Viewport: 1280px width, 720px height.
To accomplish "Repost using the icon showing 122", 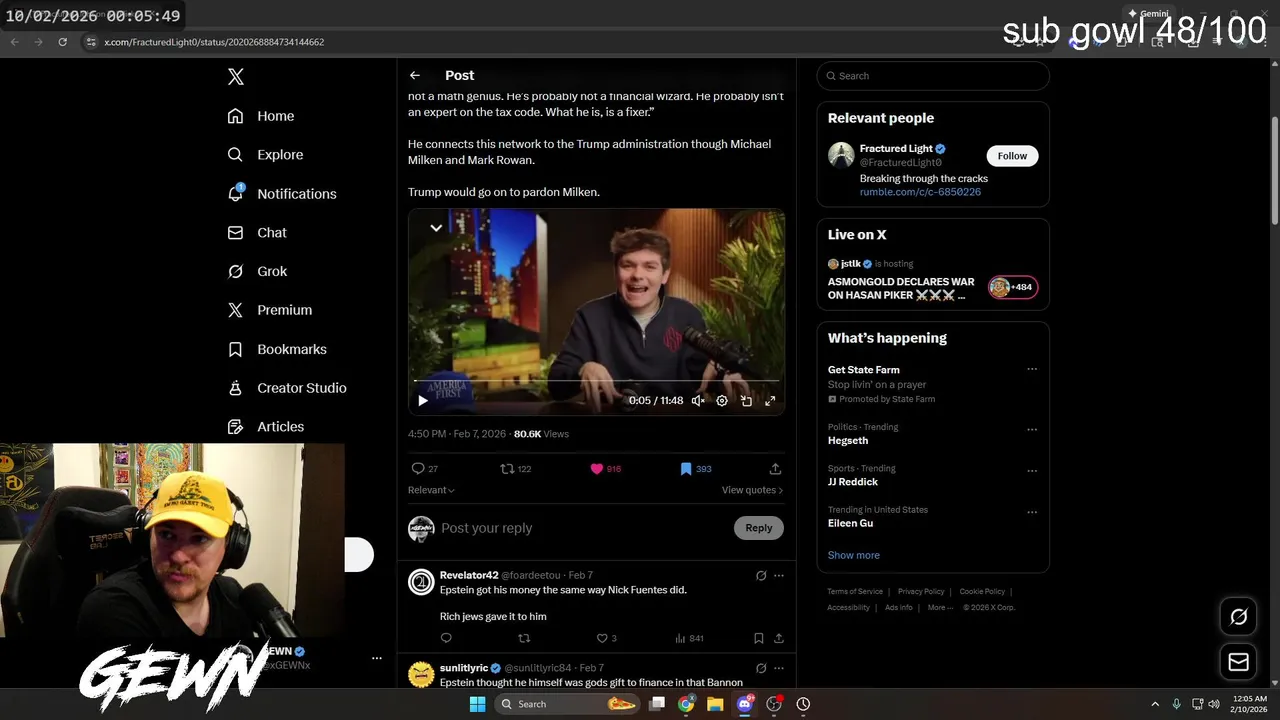I will pyautogui.click(x=515, y=468).
